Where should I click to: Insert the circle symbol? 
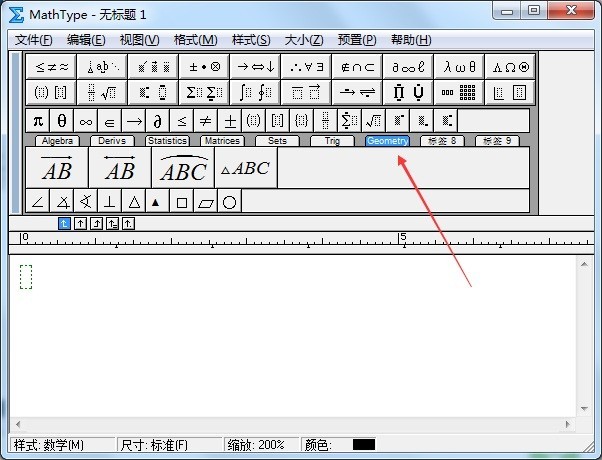(229, 202)
